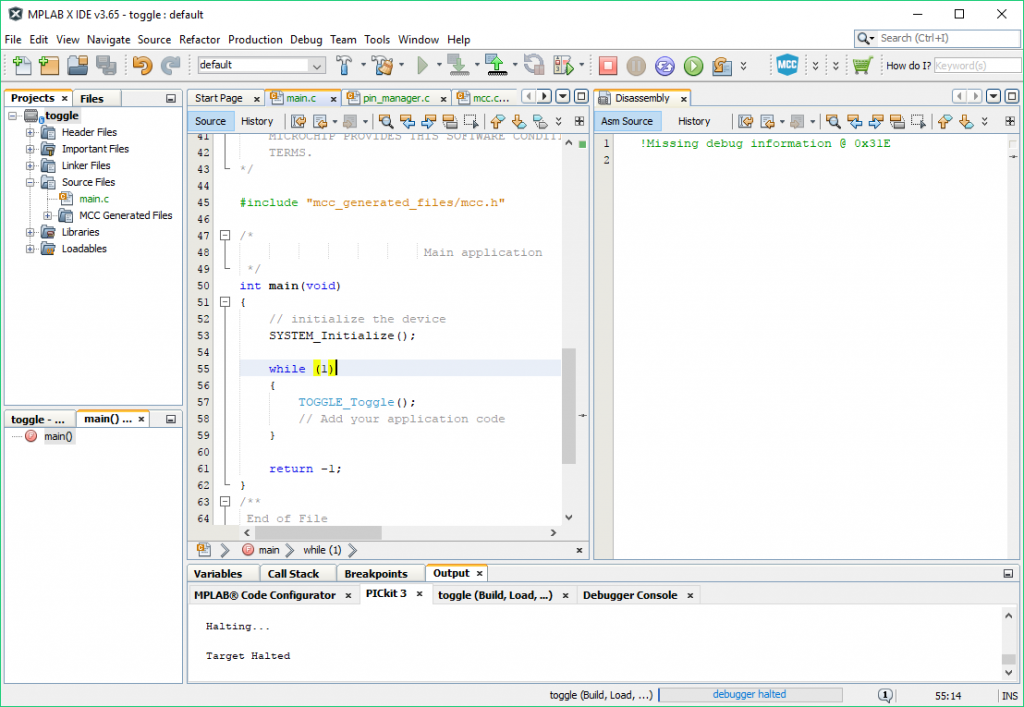Click the New File toolbar icon
This screenshot has width=1024, height=707.
coord(21,65)
